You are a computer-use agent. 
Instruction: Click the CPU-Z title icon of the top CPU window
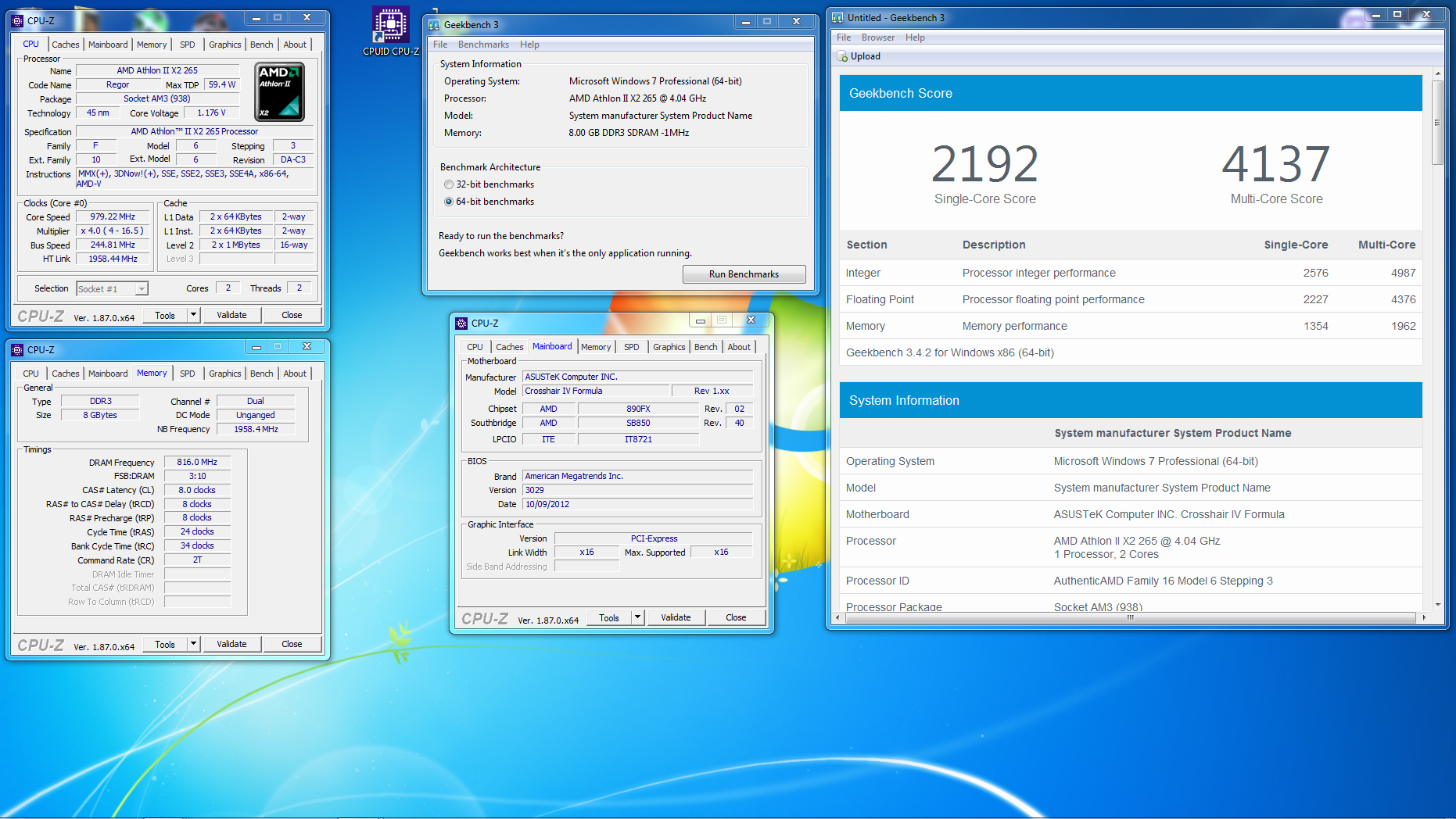(17, 20)
